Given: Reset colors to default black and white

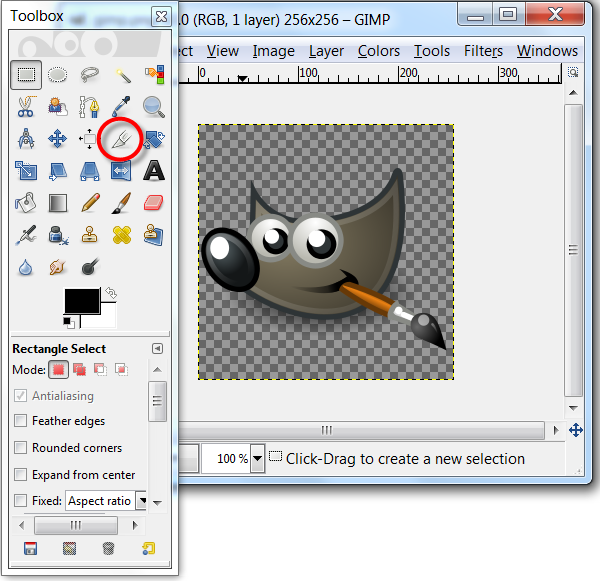Looking at the screenshot, I should coord(69,322).
